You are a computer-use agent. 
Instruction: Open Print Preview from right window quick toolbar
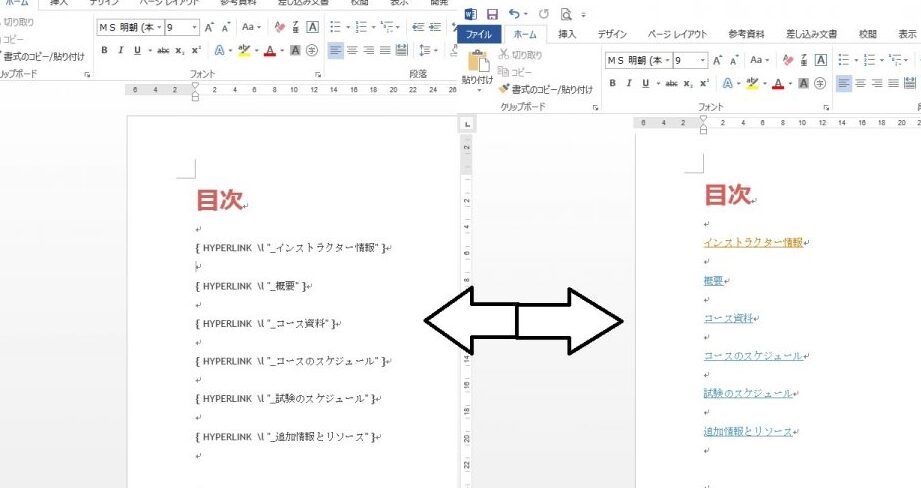click(566, 14)
